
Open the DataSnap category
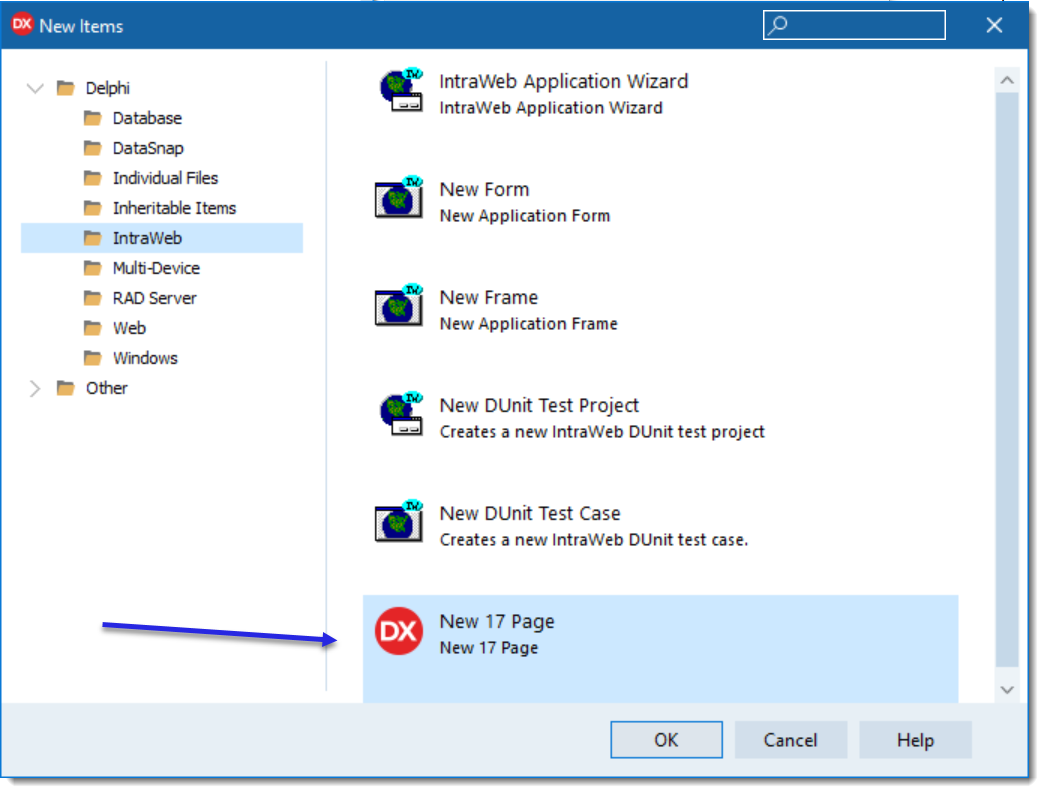(x=148, y=148)
